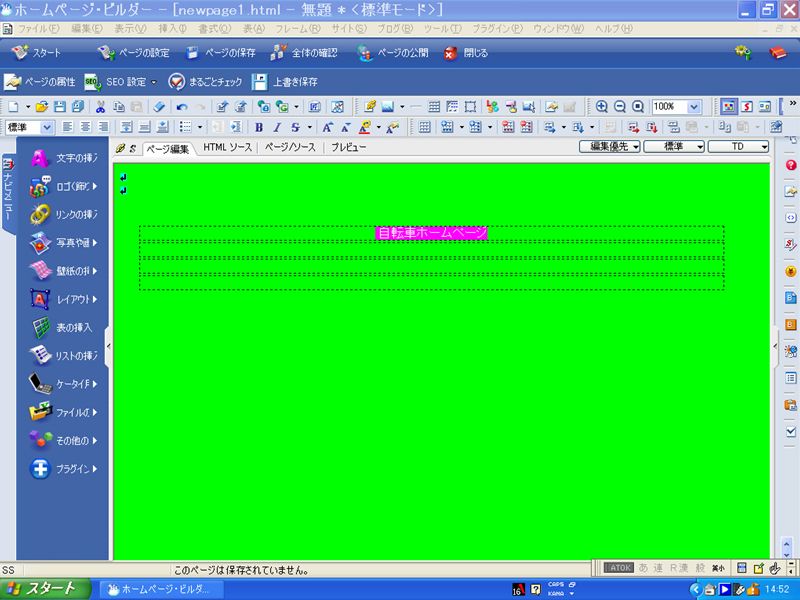Click the ホームページ・ビルダー taskbar button
The width and height of the screenshot is (800, 600).
[160, 590]
